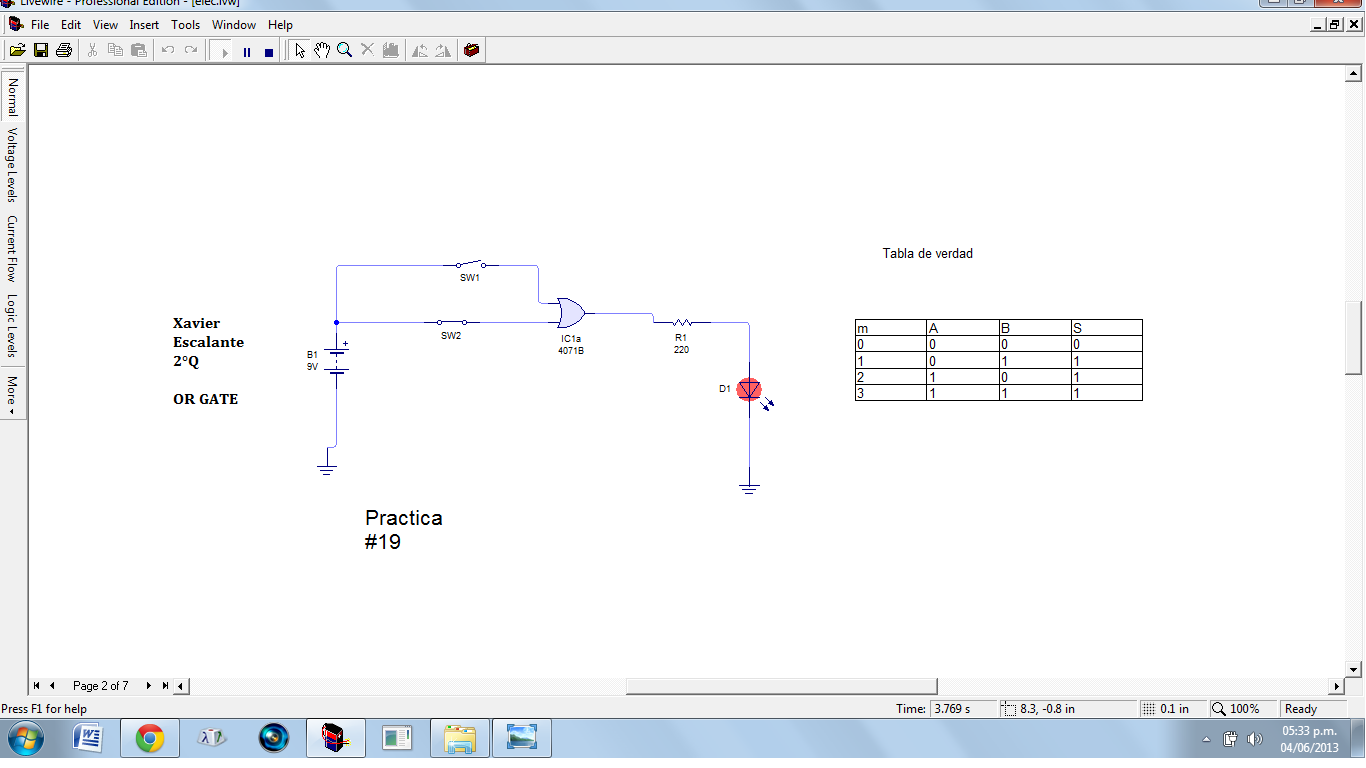Select the Delete tool
The height and width of the screenshot is (768, 1366).
367,49
